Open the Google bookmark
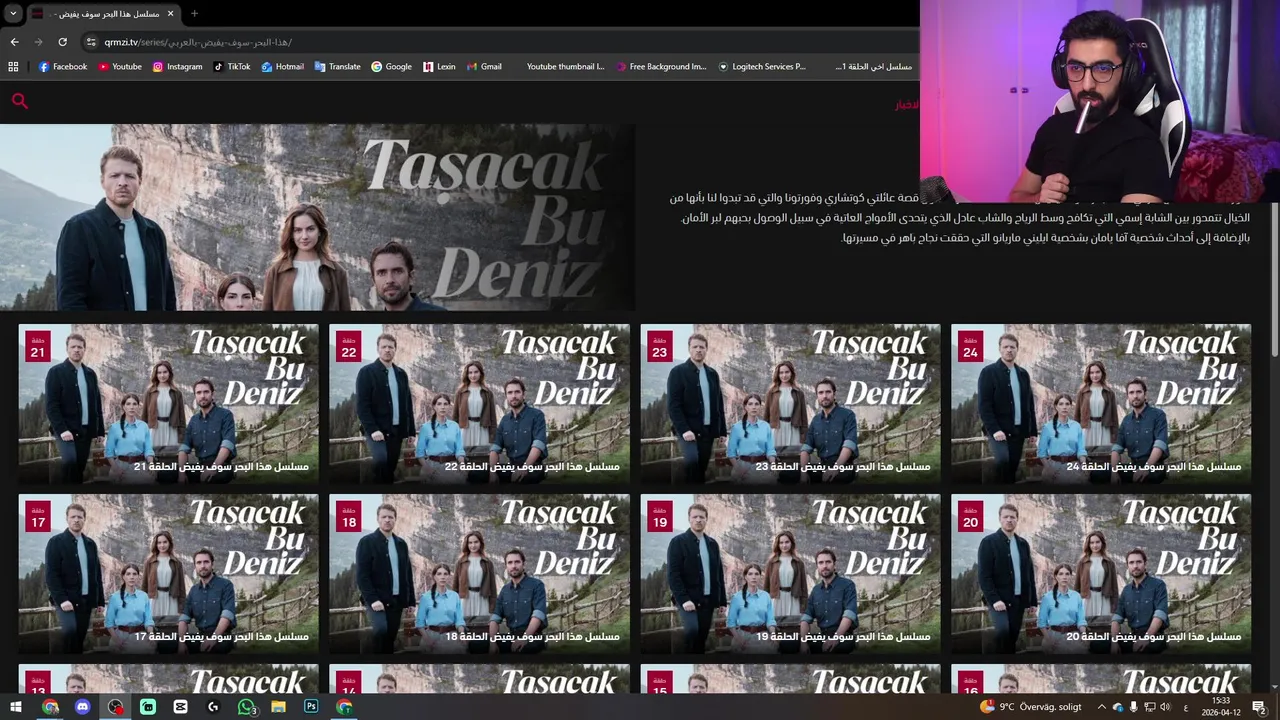Screen dimensions: 1280x720 [391, 67]
